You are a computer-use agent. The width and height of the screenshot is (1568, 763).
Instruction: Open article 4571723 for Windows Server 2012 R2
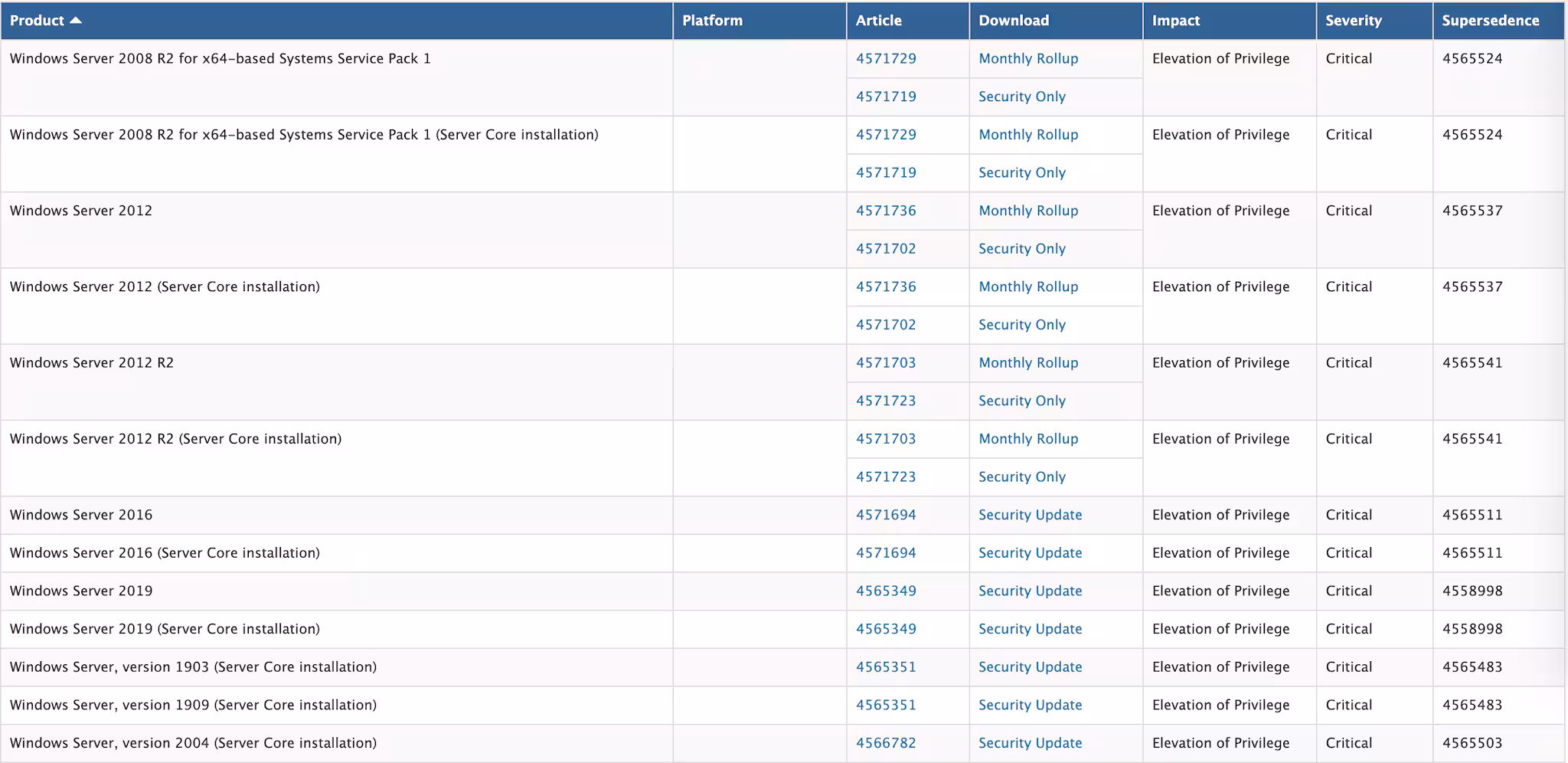point(886,401)
